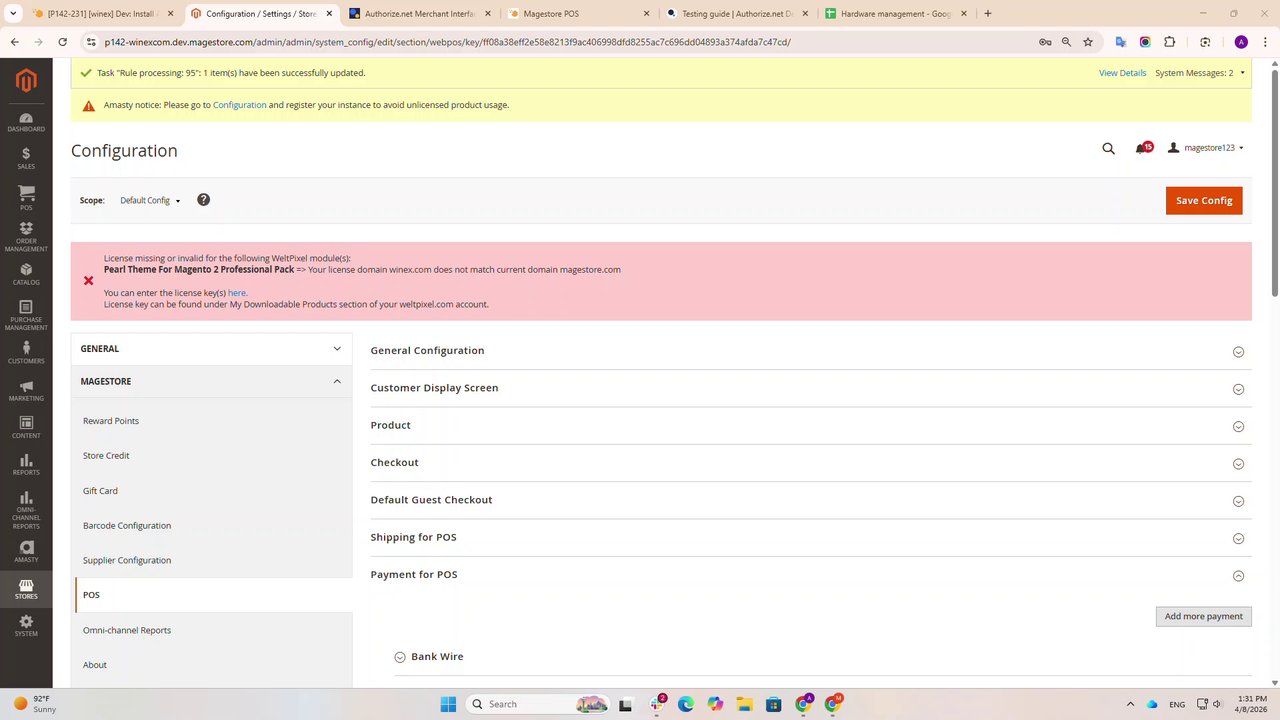Image resolution: width=1280 pixels, height=720 pixels.
Task: Open the Amasty admin menu
Action: [26, 551]
